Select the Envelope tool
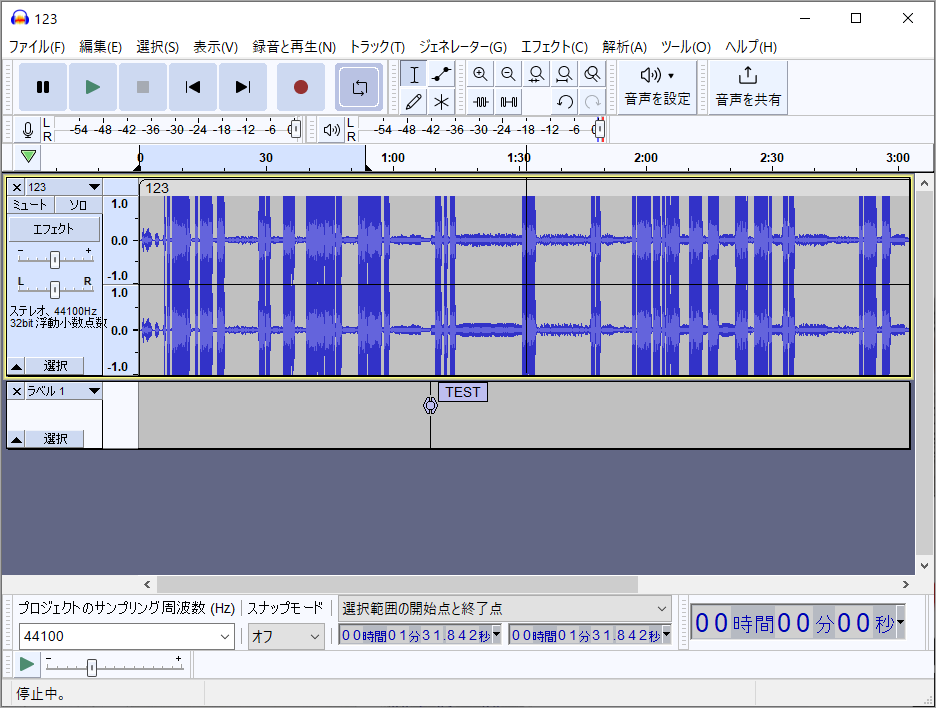This screenshot has height=708, width=936. click(441, 73)
